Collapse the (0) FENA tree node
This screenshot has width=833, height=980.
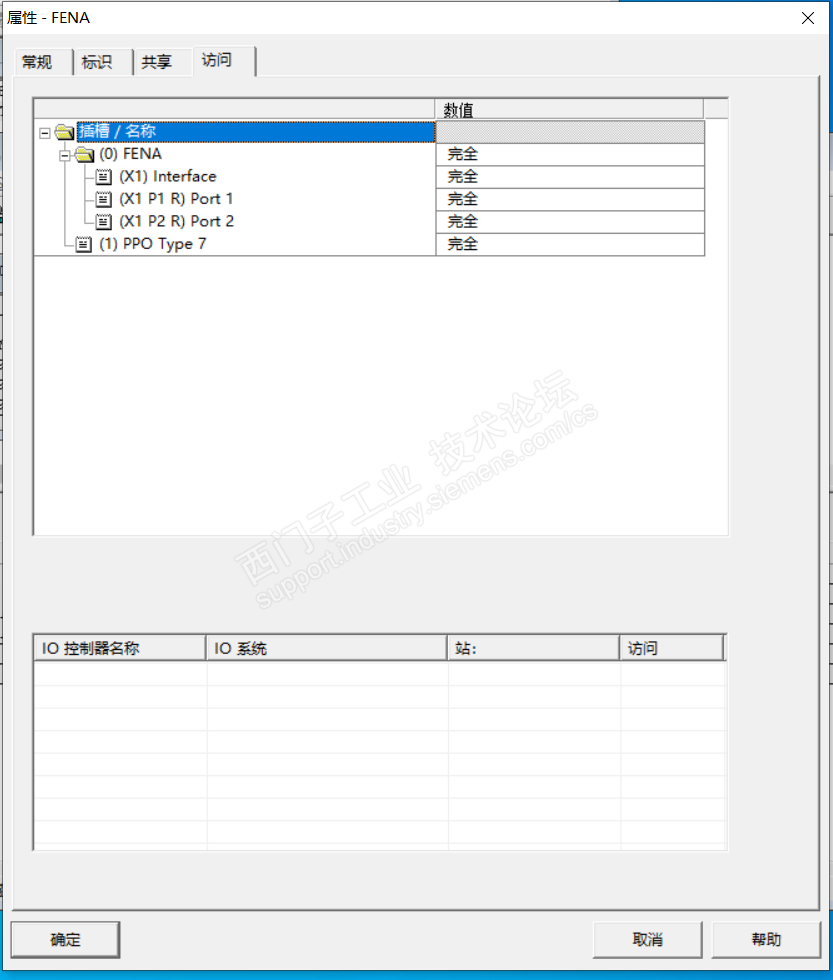(64, 155)
